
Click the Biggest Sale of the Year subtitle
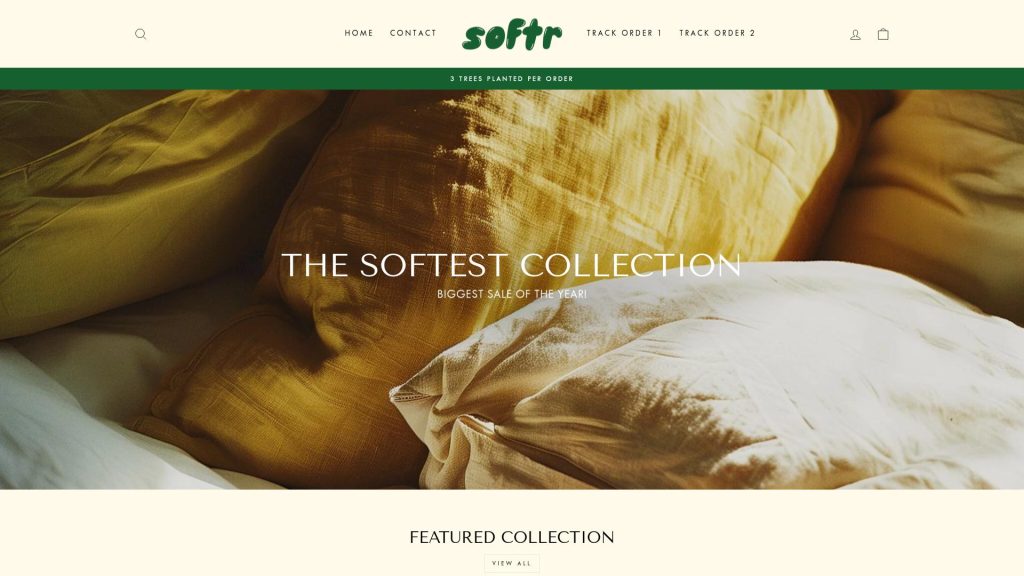pos(511,294)
